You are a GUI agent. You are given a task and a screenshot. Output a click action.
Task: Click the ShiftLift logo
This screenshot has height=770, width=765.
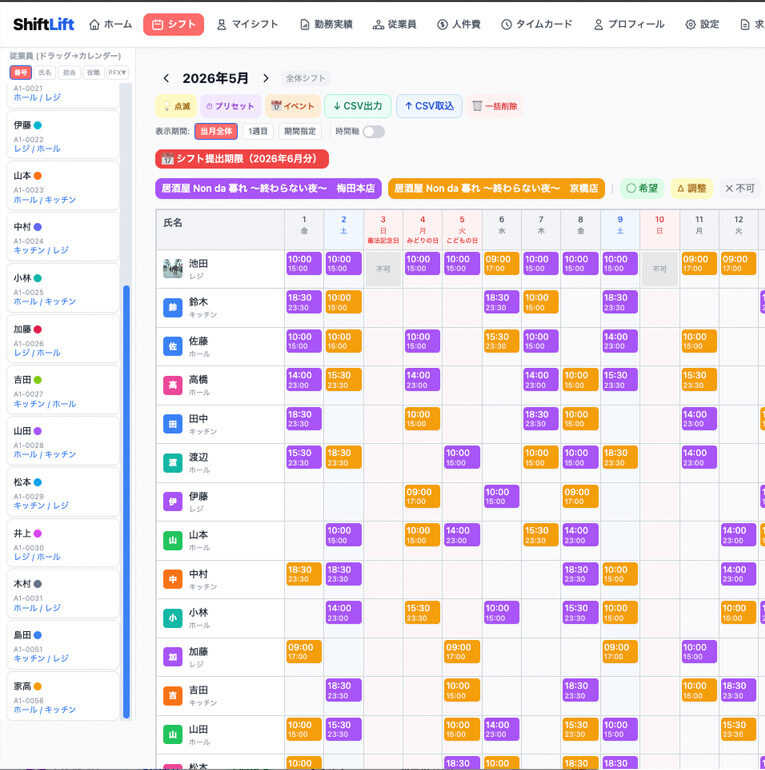point(44,24)
